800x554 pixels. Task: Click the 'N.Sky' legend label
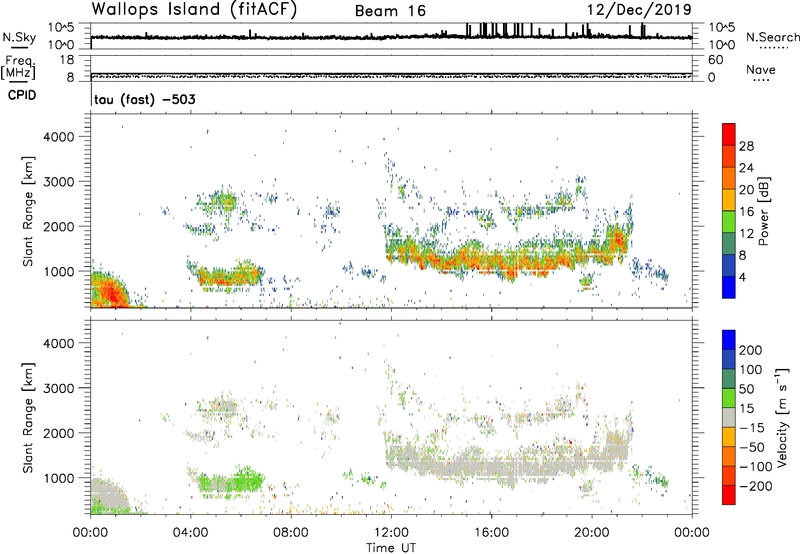tap(19, 37)
